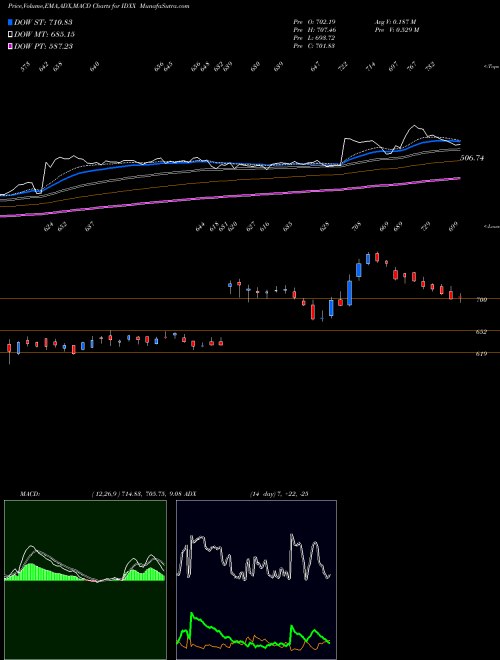Click the magenta DOW PT legend swatch

[11, 46]
